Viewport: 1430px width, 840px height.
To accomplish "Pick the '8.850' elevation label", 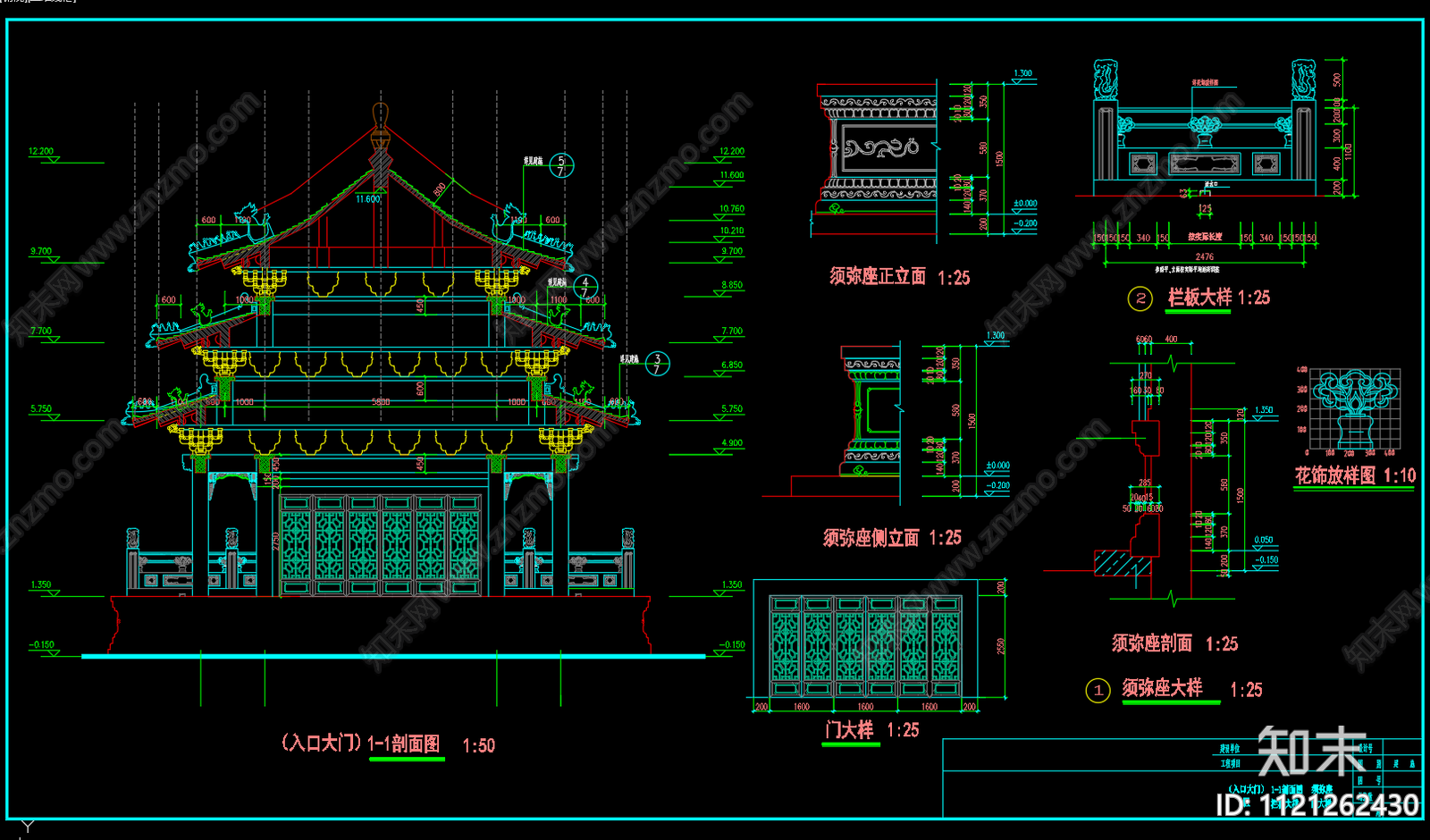I will 732,285.
